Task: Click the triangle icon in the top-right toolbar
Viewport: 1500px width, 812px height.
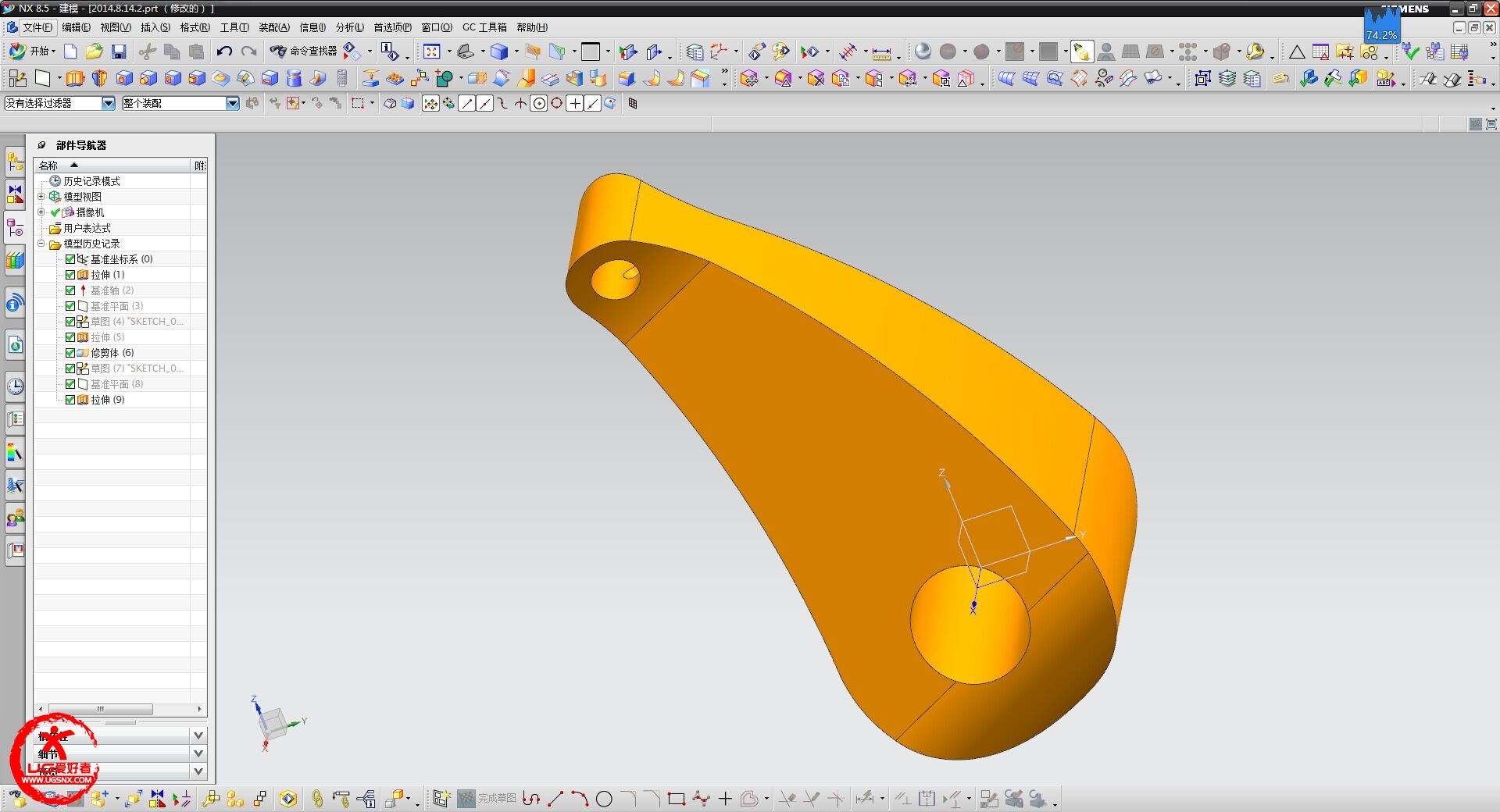Action: pos(1297,52)
